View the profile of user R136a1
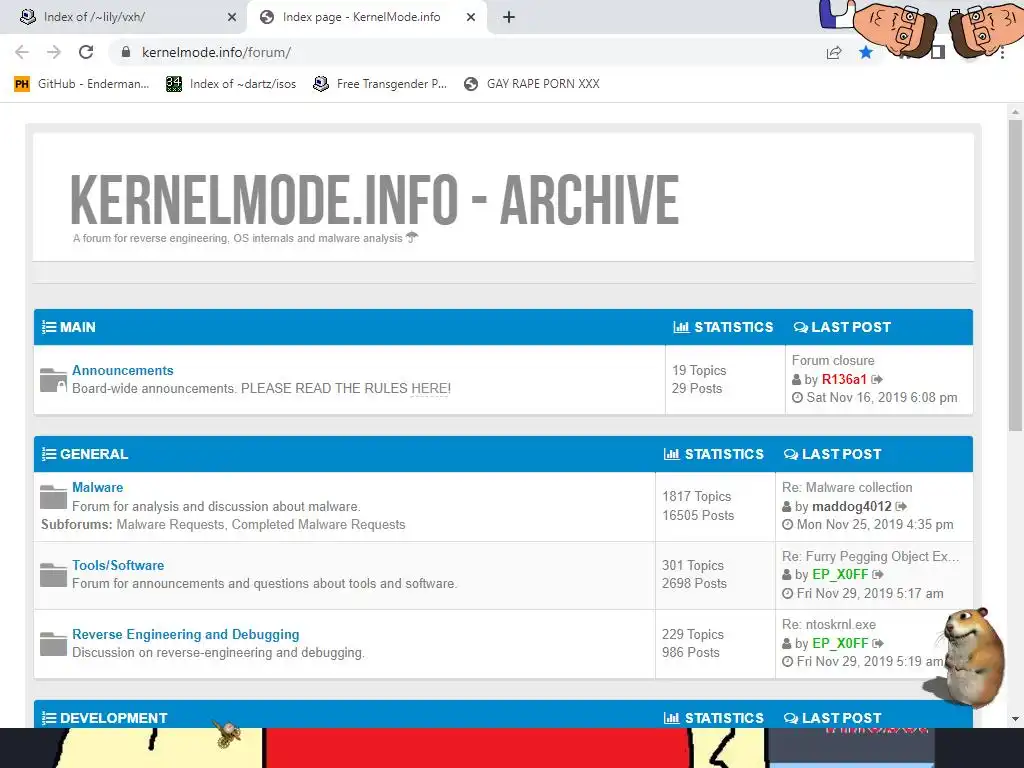The image size is (1024, 768). (844, 379)
